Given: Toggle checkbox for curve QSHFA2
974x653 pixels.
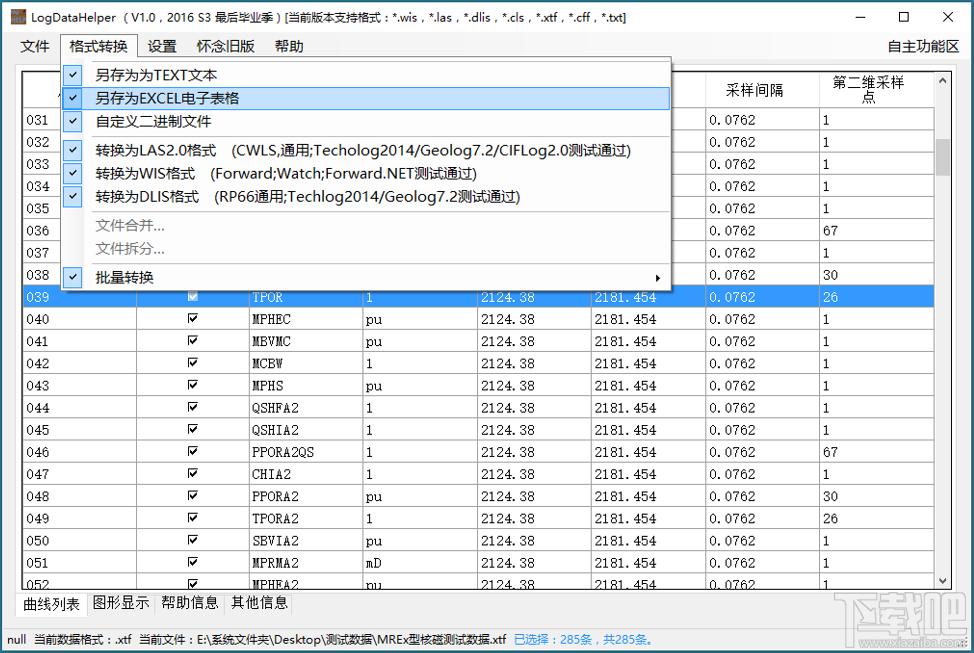Looking at the screenshot, I should pyautogui.click(x=193, y=407).
